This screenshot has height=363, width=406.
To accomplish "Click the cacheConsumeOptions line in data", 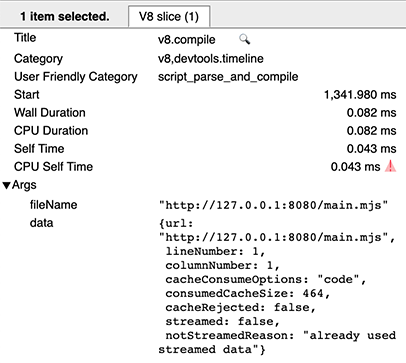I will tap(266, 279).
